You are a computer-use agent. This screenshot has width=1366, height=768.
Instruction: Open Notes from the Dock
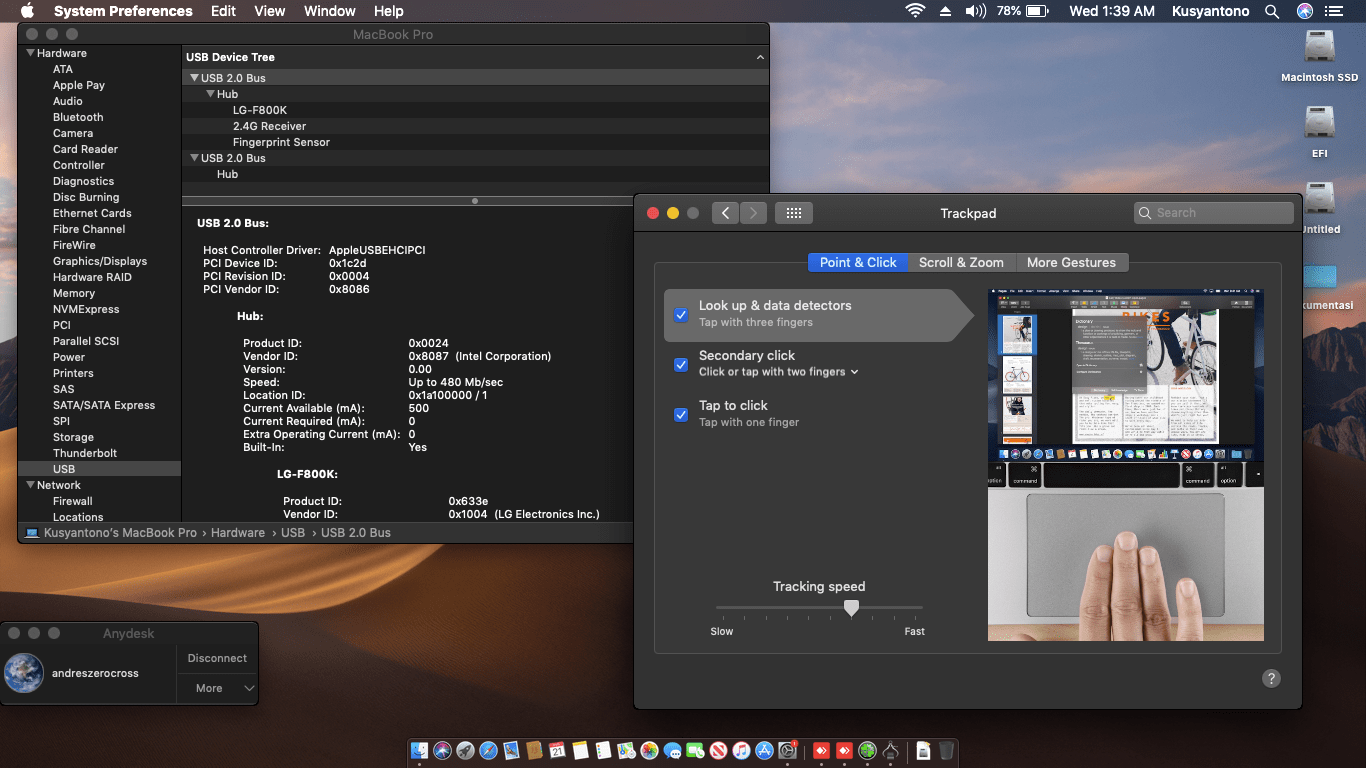[580, 751]
